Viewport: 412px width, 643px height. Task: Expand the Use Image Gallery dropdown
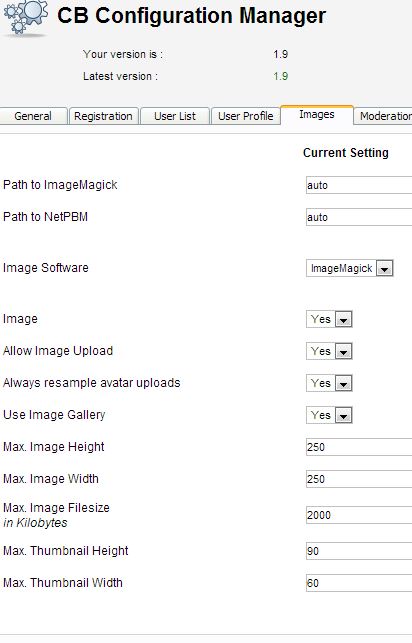point(329,415)
